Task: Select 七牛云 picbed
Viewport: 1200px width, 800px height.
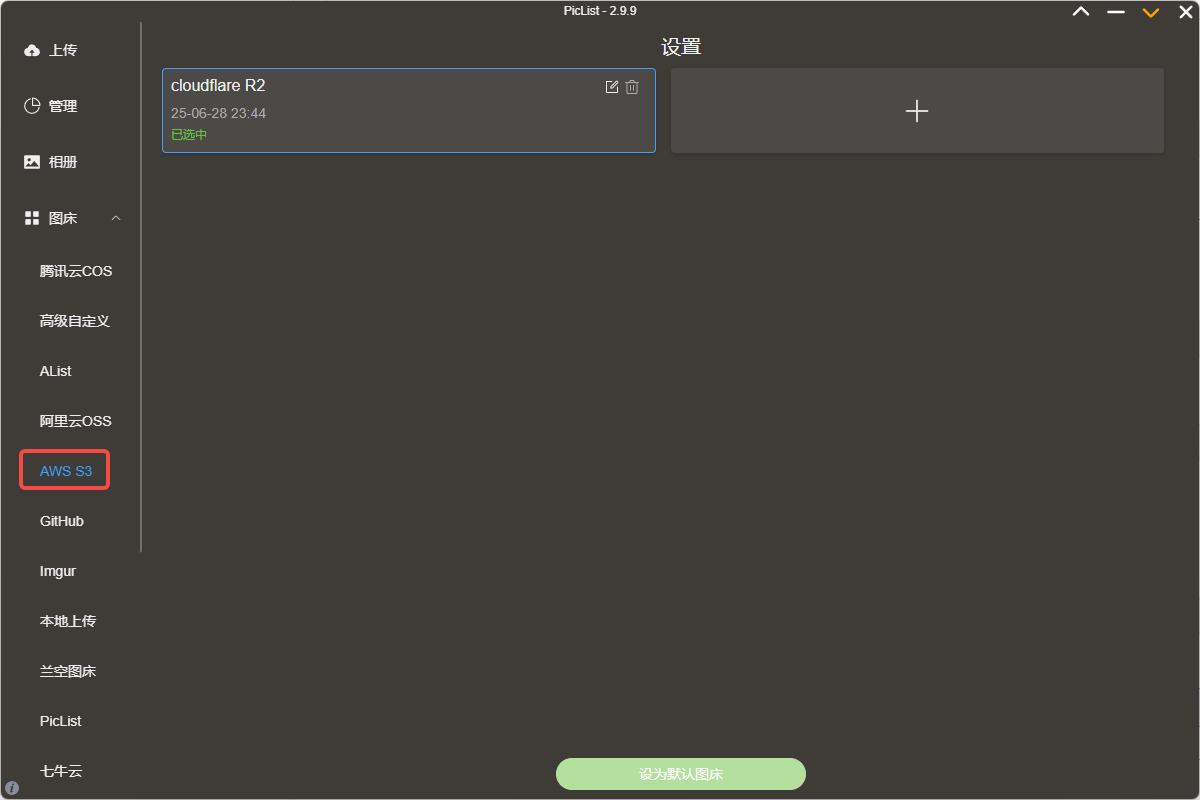Action: point(61,771)
